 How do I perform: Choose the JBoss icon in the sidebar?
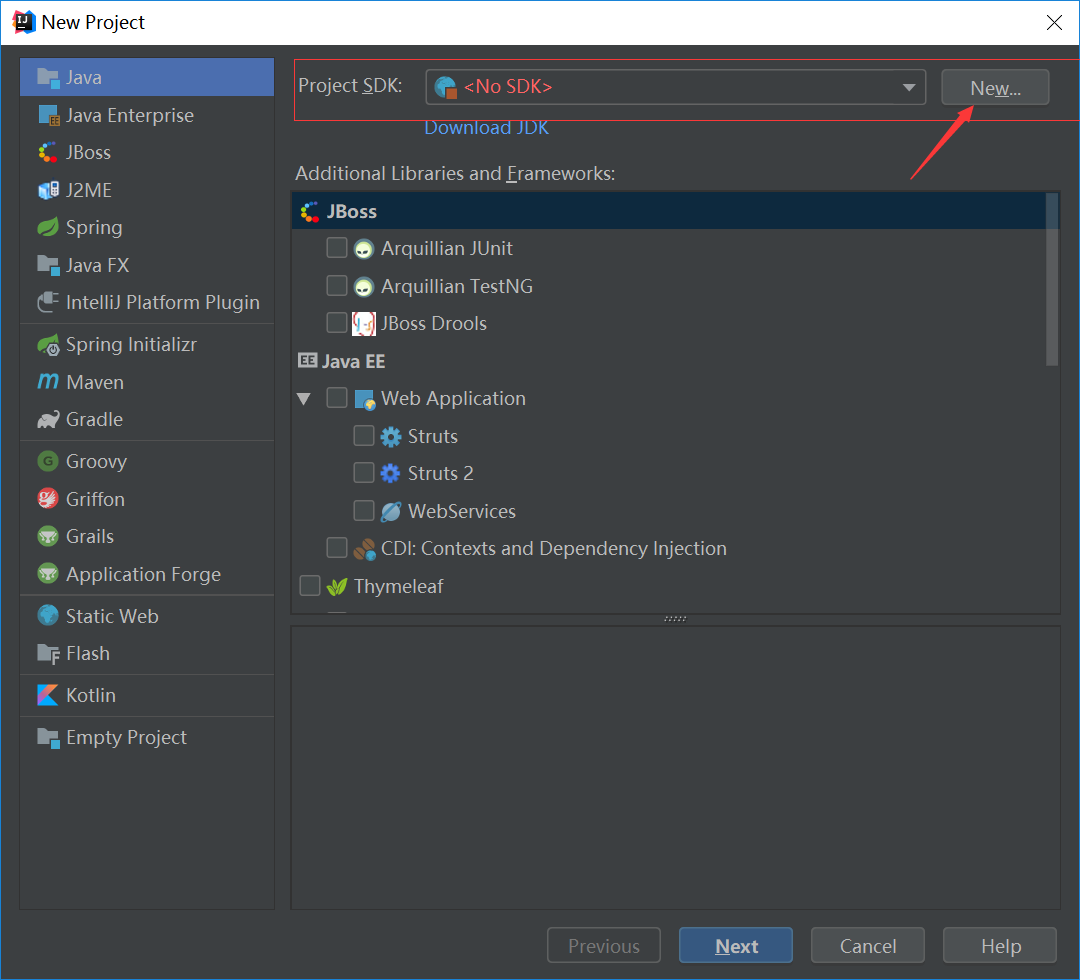coord(48,153)
